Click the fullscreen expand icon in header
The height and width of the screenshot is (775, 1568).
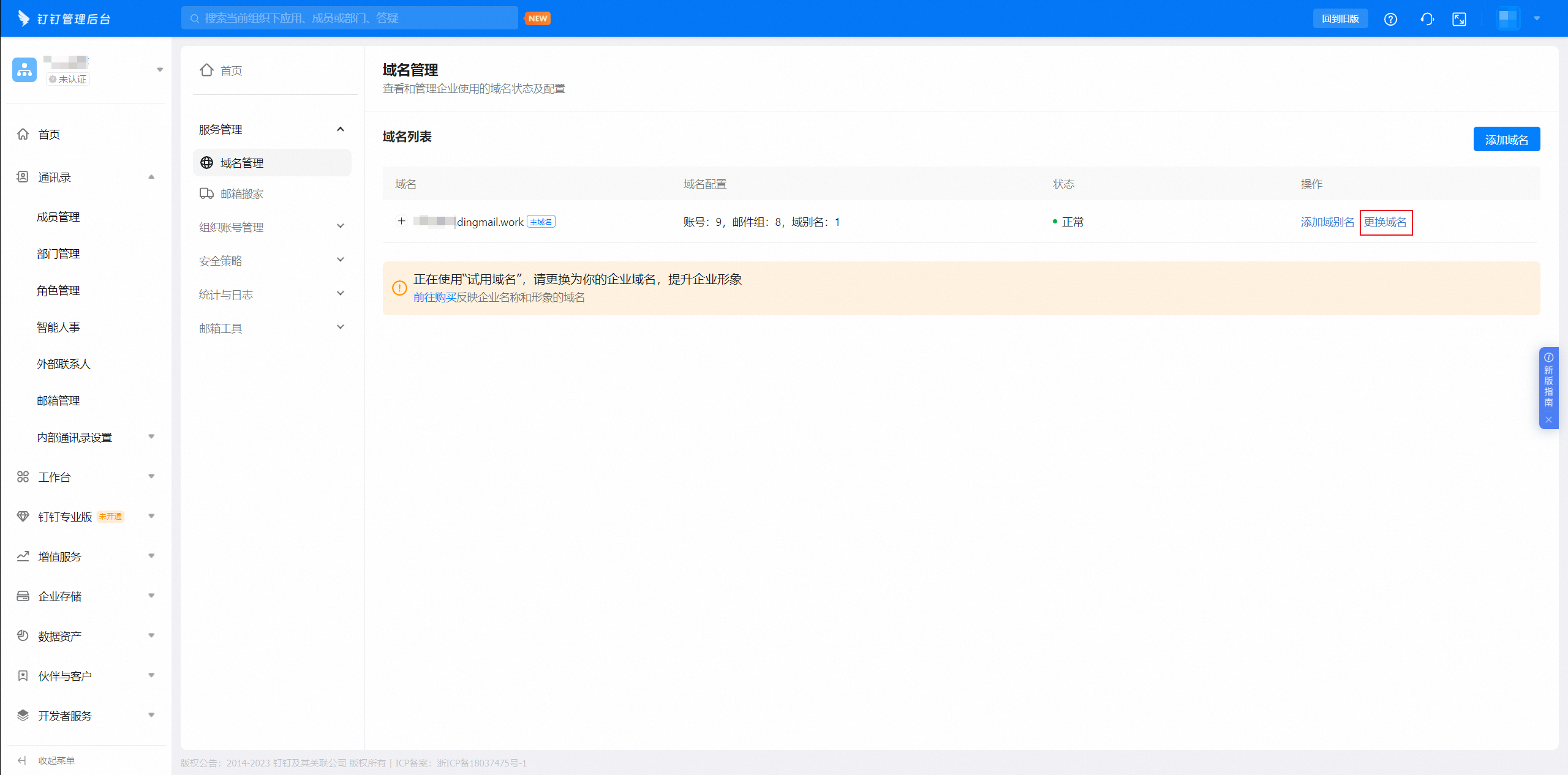(1460, 19)
